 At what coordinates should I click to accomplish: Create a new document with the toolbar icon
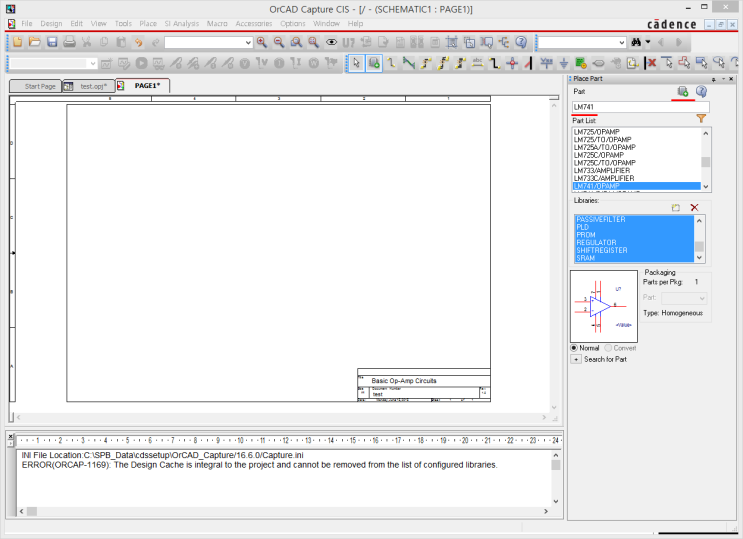coord(18,42)
